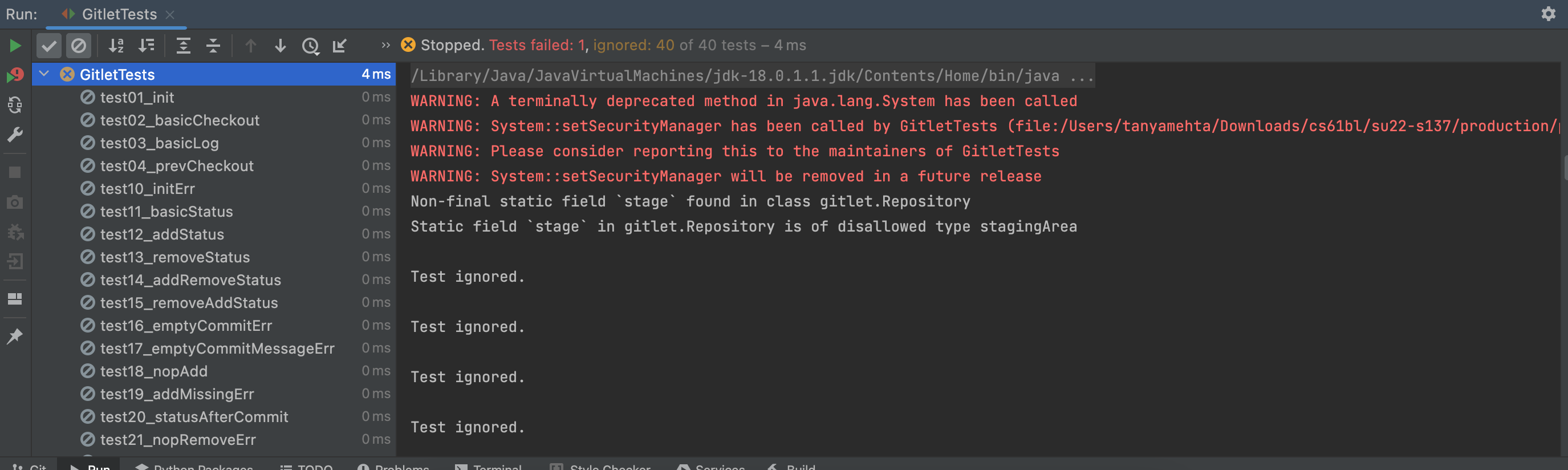The width and height of the screenshot is (1568, 470).
Task: Collapse all test tree nodes
Action: pos(213,46)
